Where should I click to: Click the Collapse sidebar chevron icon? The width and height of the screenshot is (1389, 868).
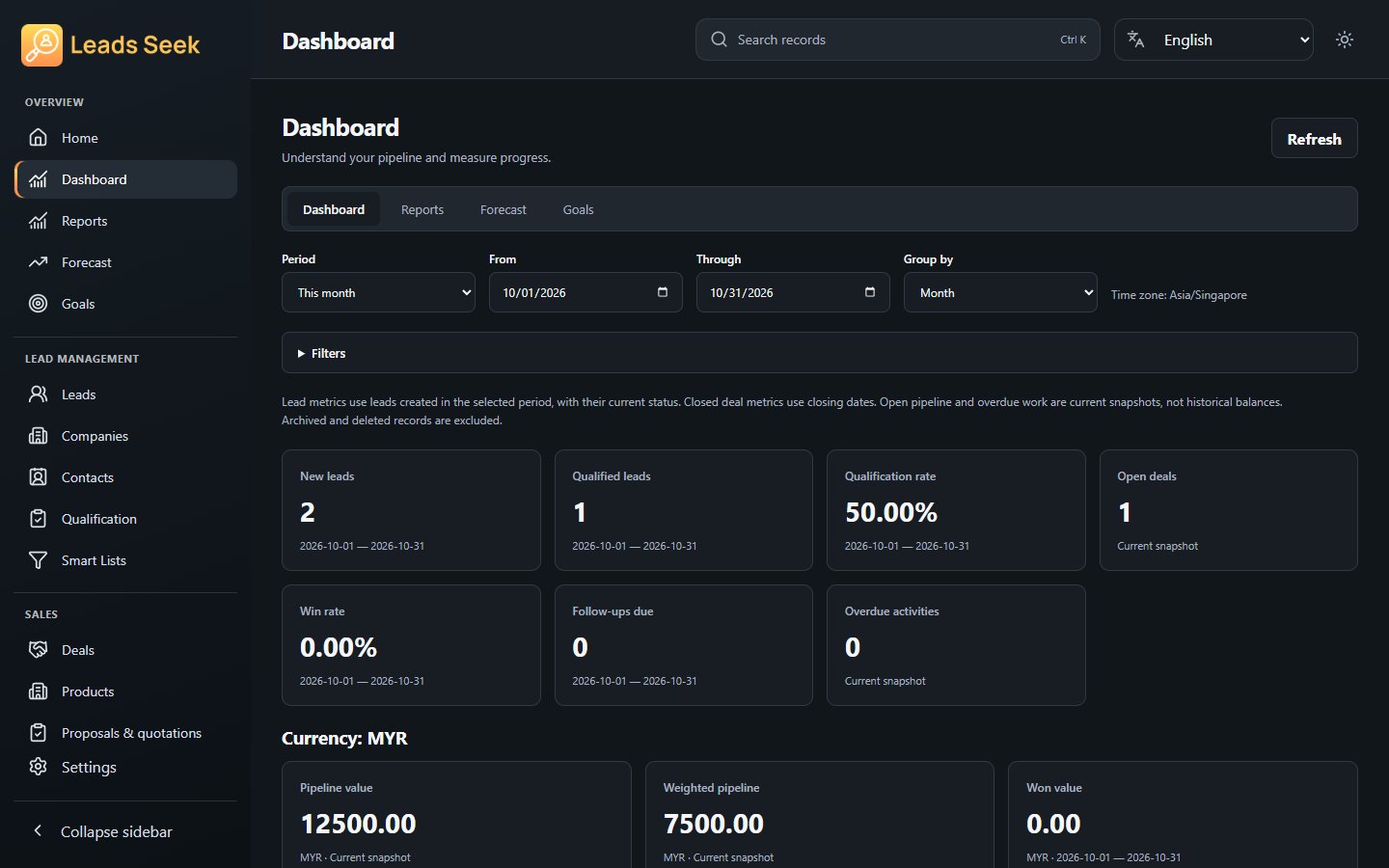38,830
